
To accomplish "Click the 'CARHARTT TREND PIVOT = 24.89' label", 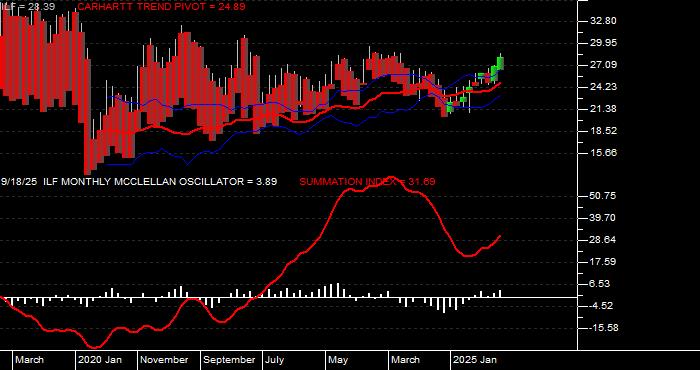I will tap(161, 7).
